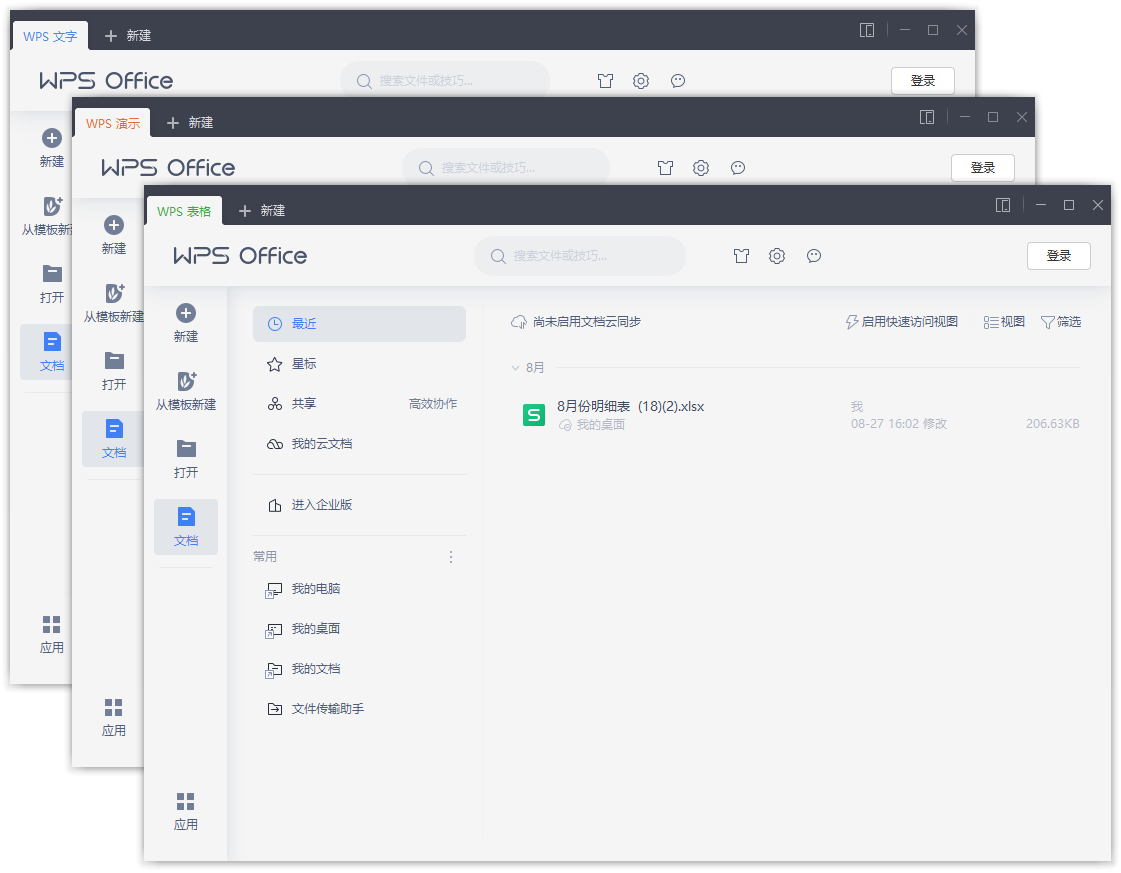Image resolution: width=1121 pixels, height=873 pixels.
Task: Click 登录 button in WPS 演示 window
Action: (983, 168)
